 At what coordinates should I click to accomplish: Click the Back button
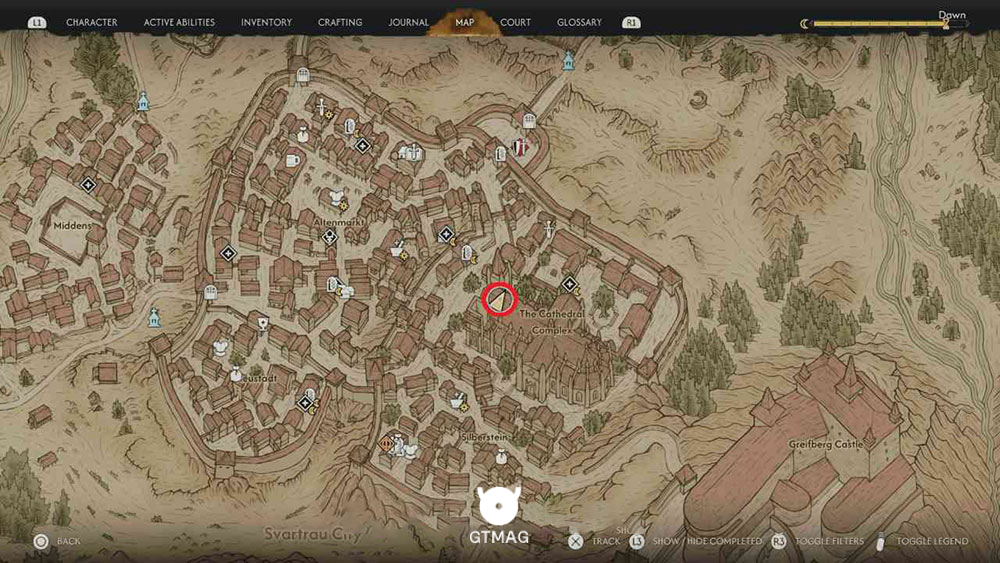pos(58,541)
